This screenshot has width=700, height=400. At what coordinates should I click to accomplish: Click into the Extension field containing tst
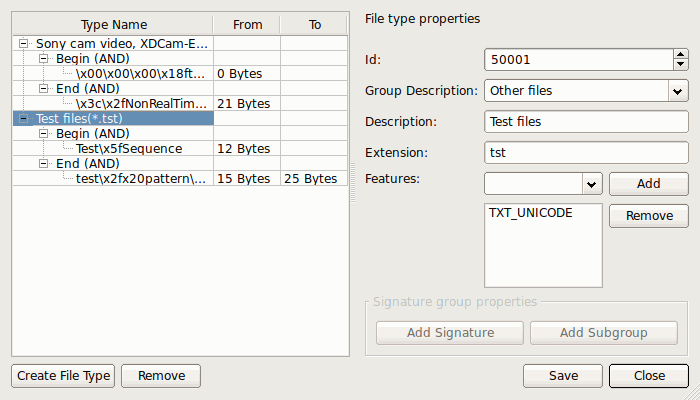586,153
